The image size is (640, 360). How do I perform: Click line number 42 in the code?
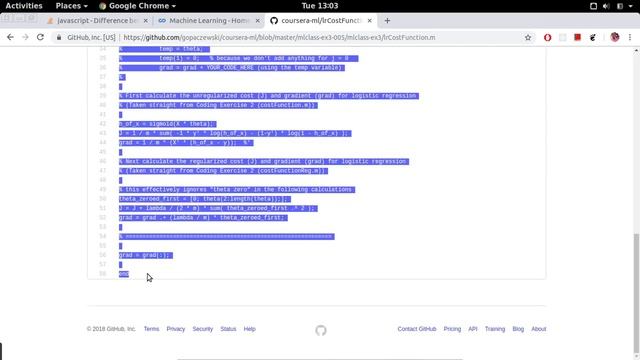[x=102, y=124]
